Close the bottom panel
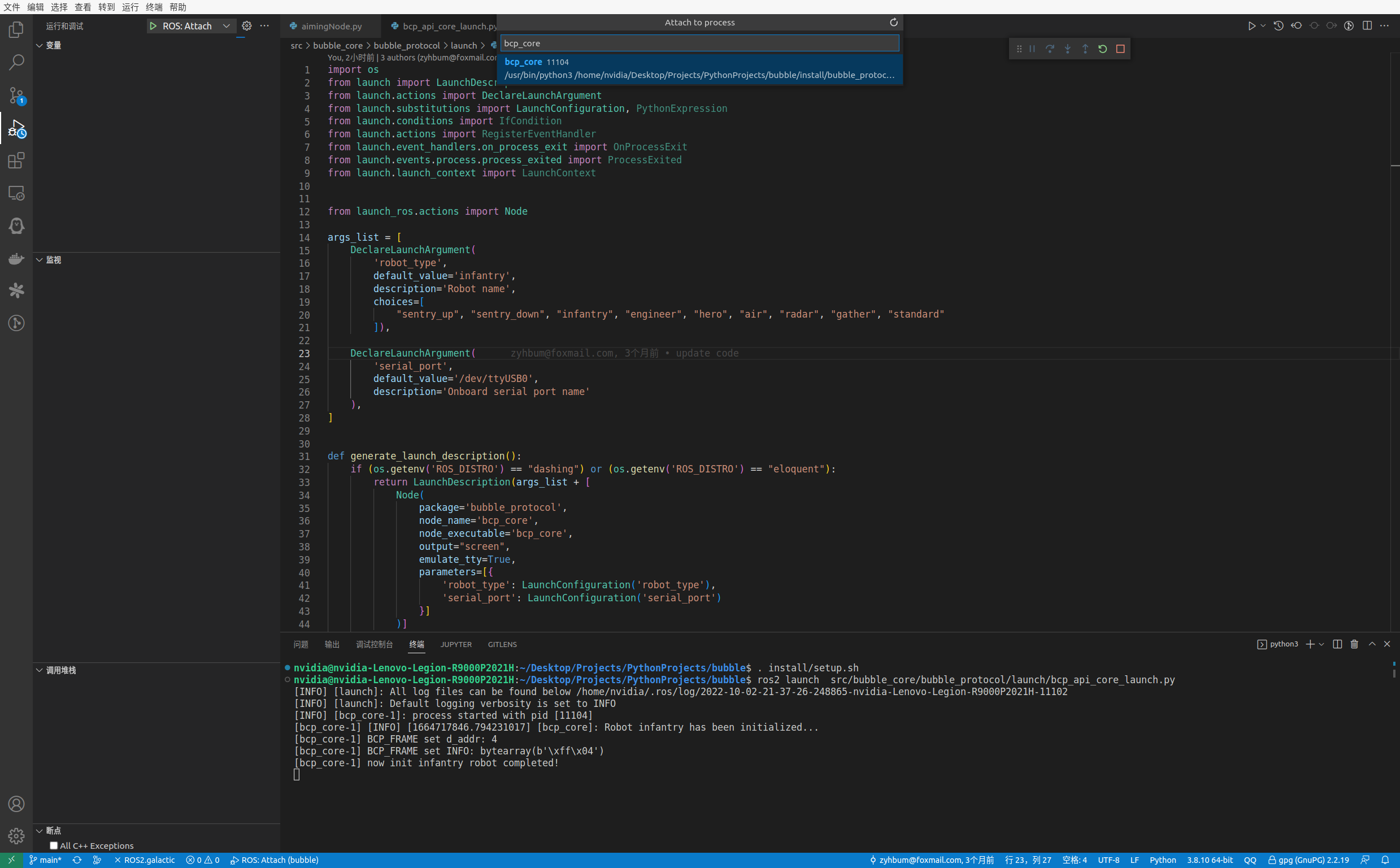 1387,644
